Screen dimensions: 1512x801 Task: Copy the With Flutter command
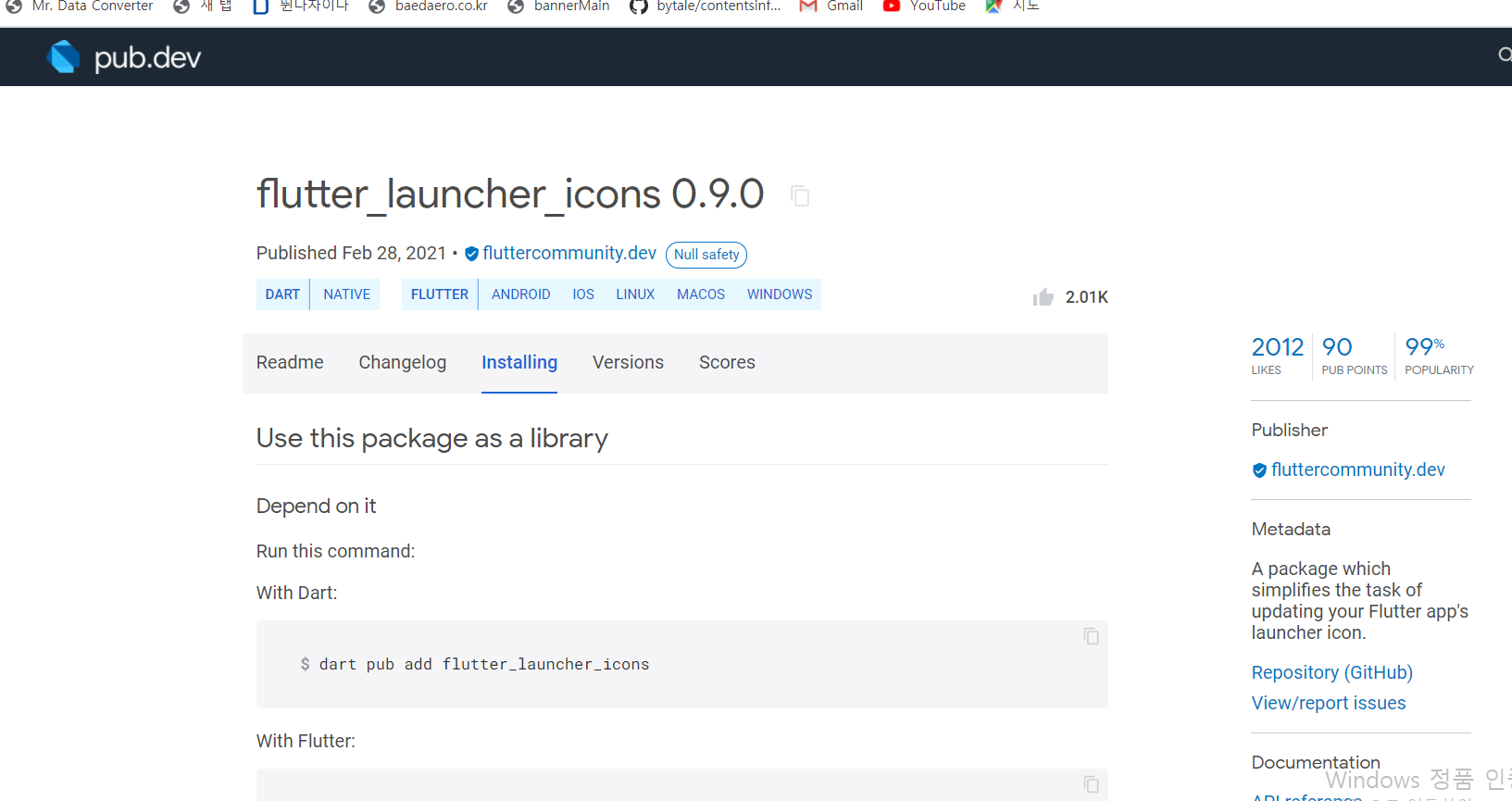(1092, 784)
